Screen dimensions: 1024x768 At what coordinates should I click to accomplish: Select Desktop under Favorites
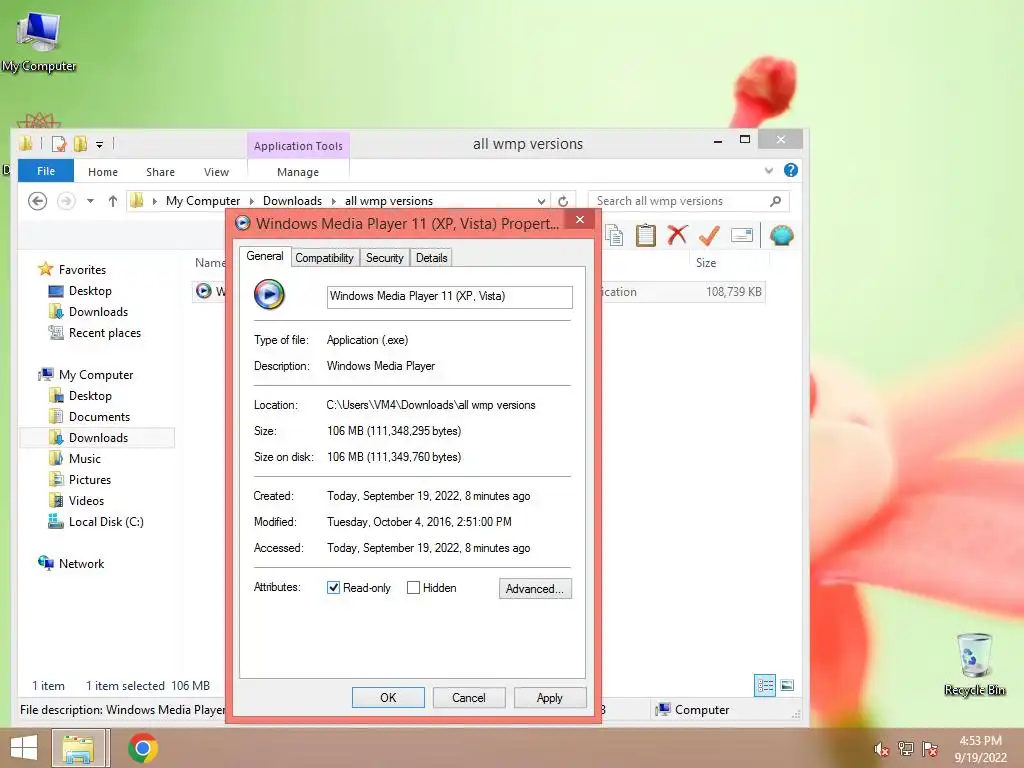pyautogui.click(x=90, y=291)
